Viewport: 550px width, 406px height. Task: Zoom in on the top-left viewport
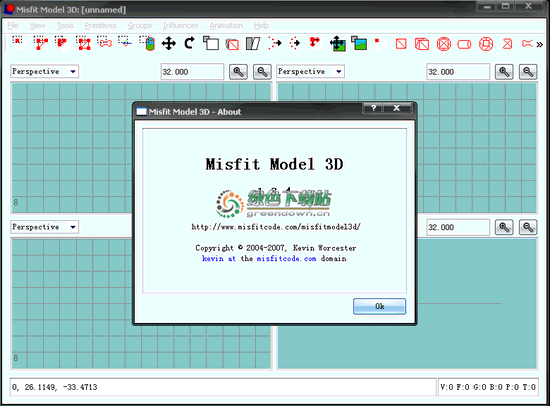coord(238,72)
